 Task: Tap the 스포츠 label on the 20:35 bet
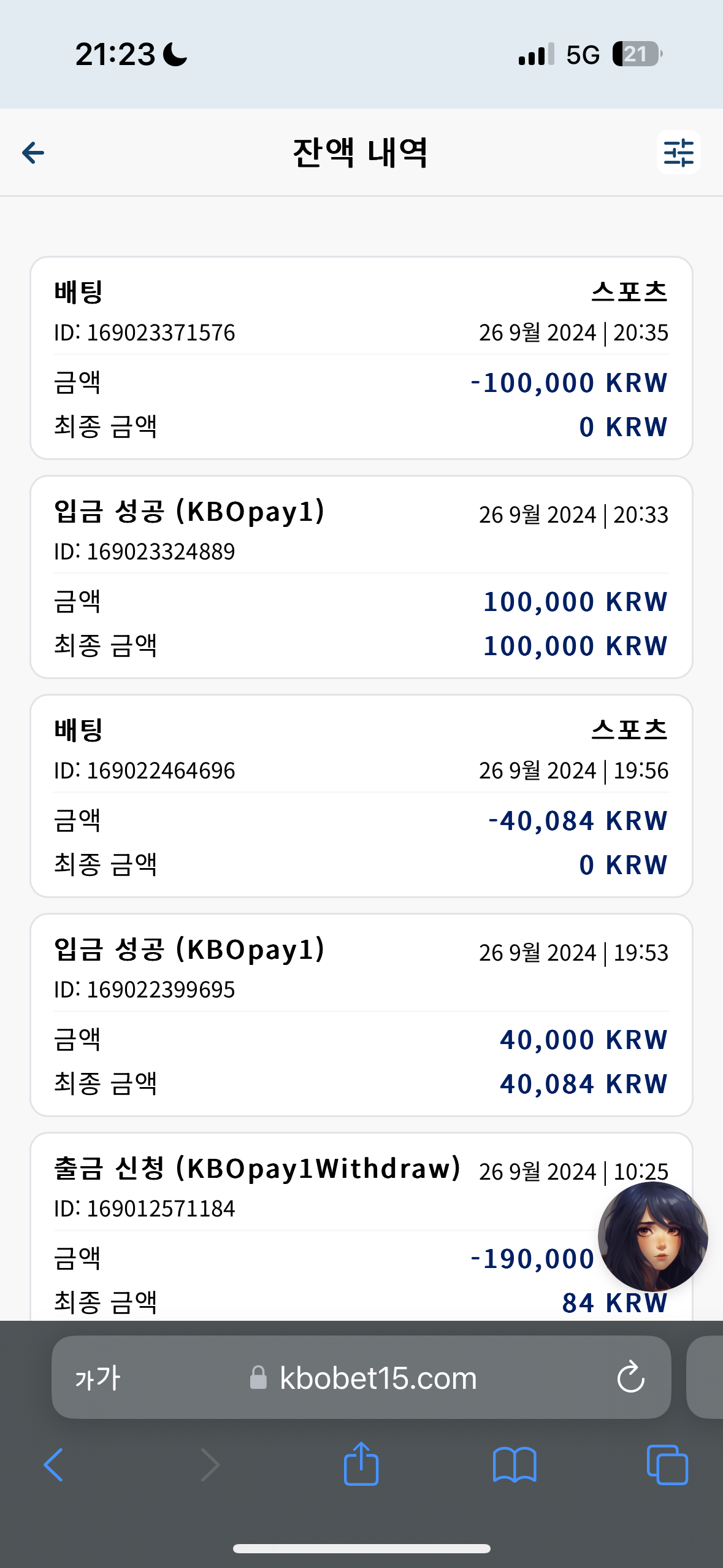(630, 291)
